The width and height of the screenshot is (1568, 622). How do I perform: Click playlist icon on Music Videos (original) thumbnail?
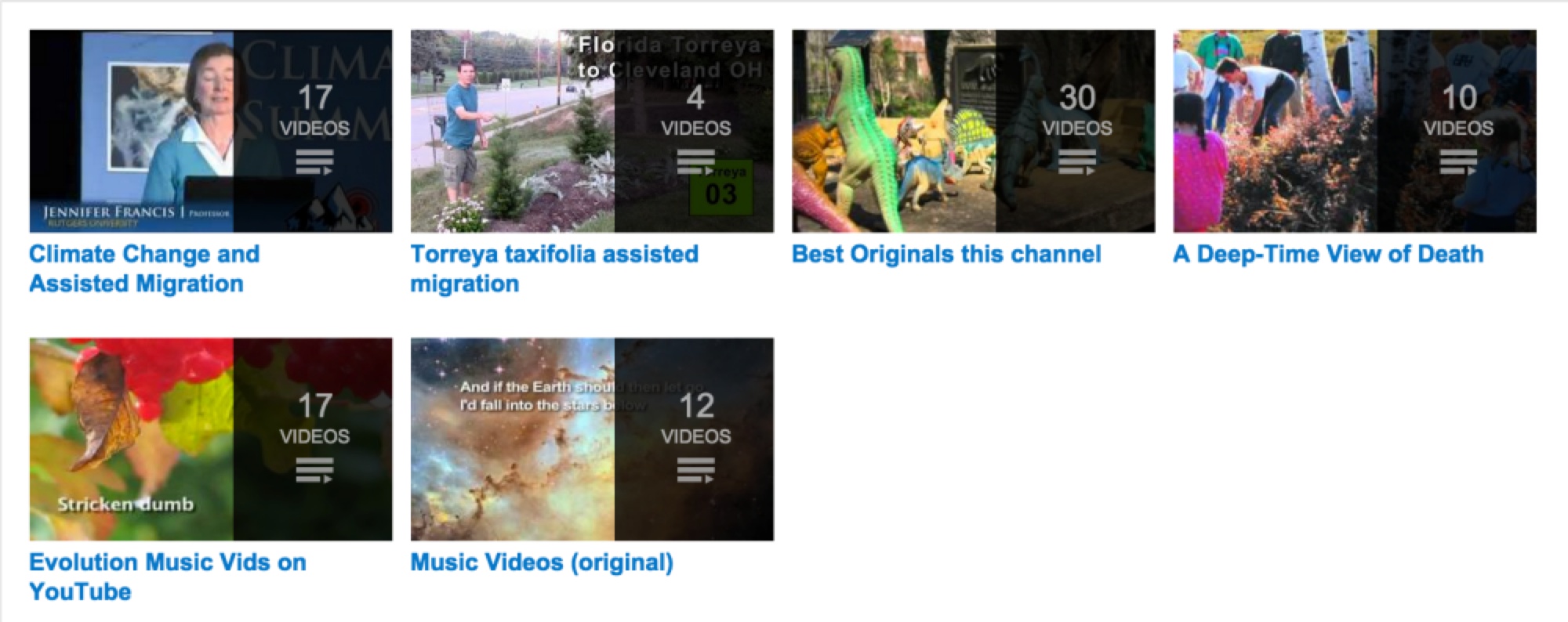pos(695,471)
